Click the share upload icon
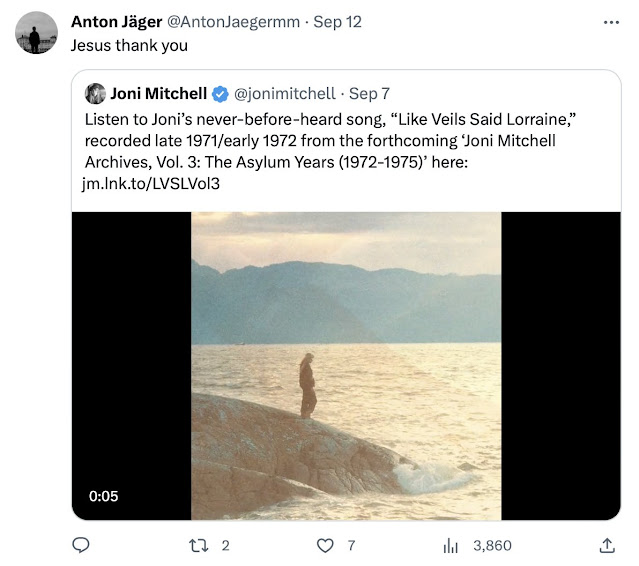 606,546
